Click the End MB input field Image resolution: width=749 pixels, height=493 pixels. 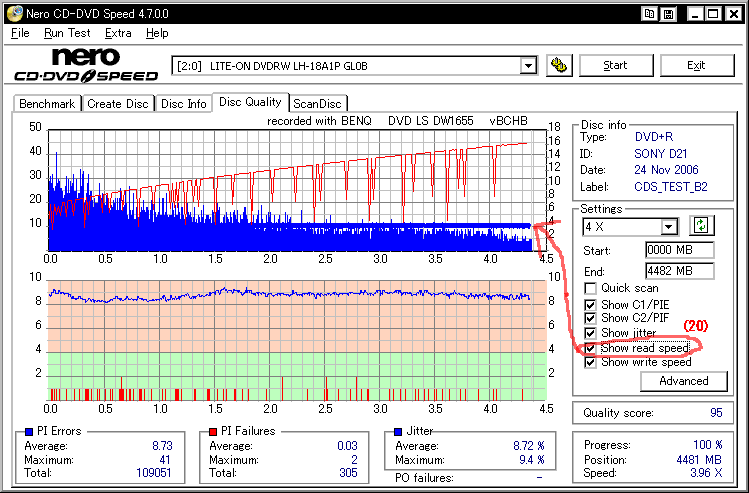tap(678, 270)
